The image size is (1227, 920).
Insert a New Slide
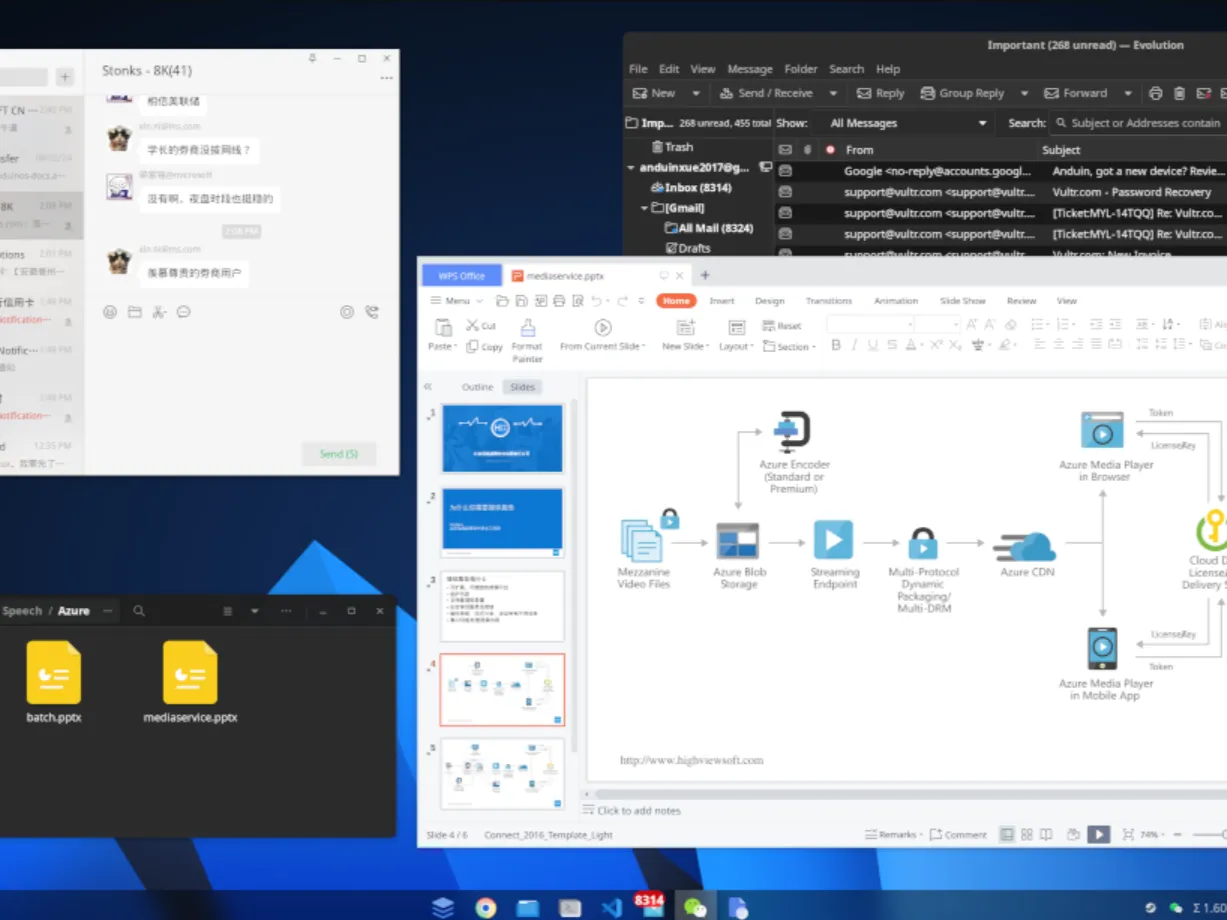coord(684,332)
